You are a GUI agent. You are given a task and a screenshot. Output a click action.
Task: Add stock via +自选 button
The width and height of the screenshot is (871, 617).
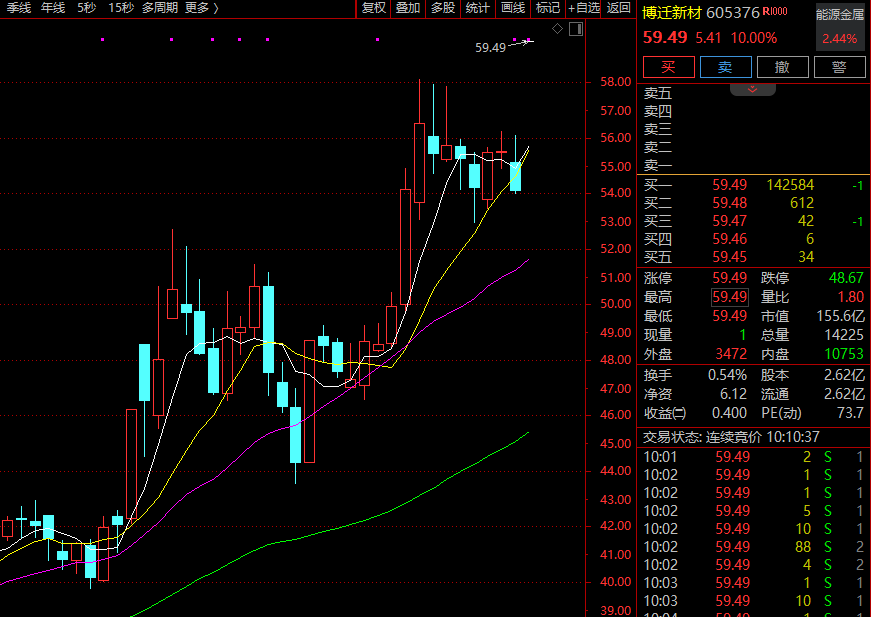pos(584,8)
